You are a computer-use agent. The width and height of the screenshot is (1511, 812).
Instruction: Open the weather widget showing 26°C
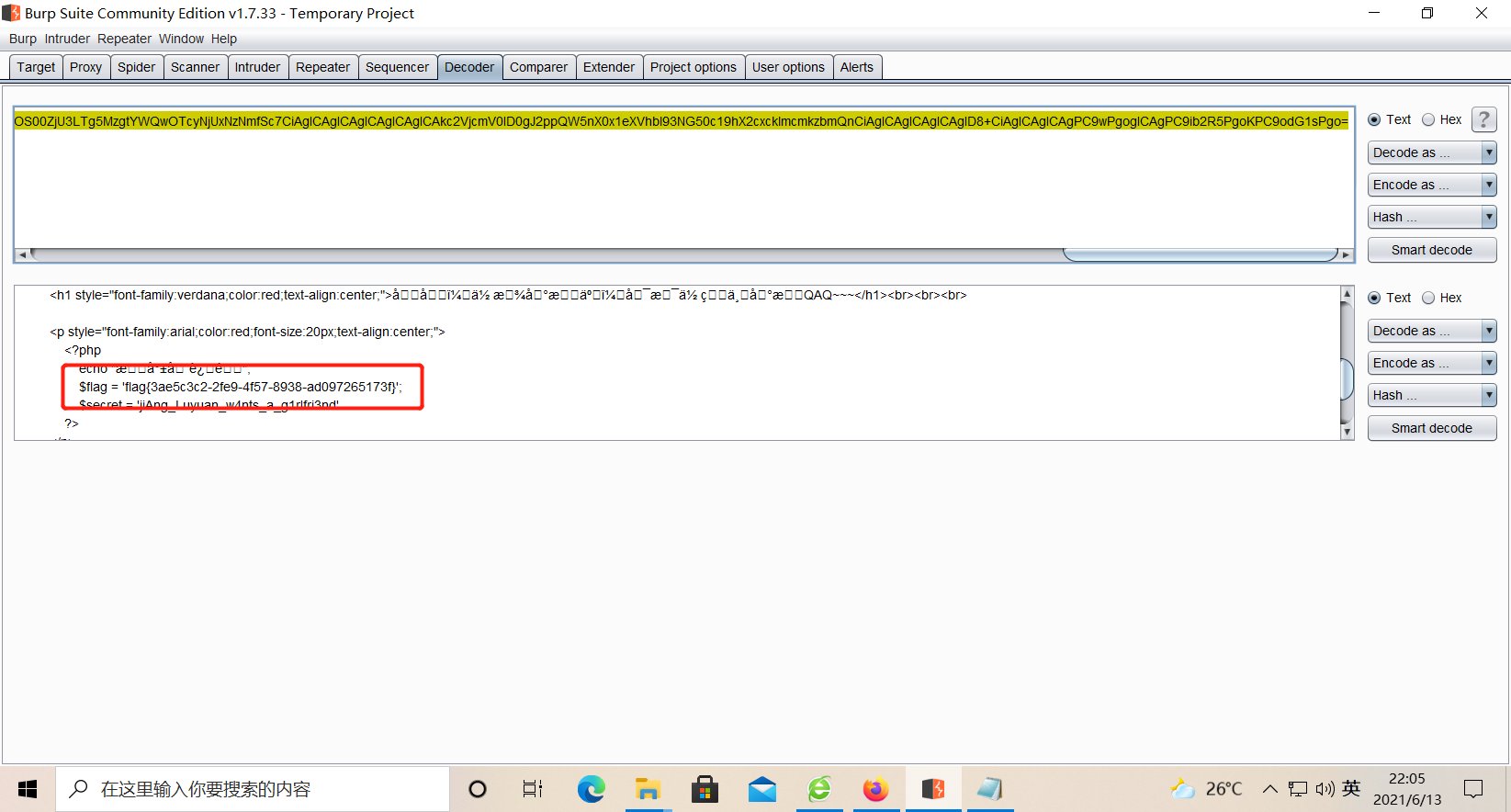pos(1206,789)
